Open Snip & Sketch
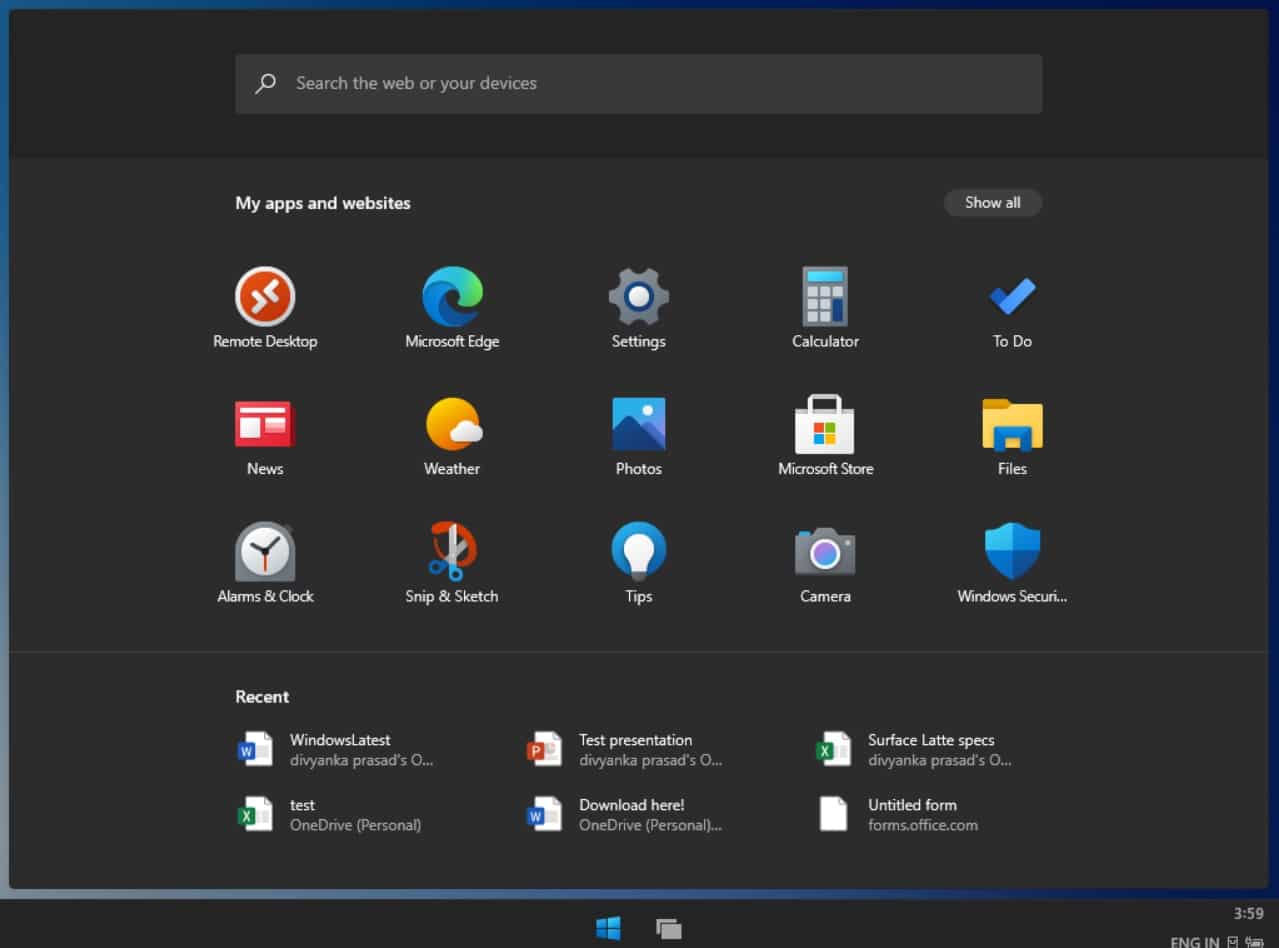 452,563
